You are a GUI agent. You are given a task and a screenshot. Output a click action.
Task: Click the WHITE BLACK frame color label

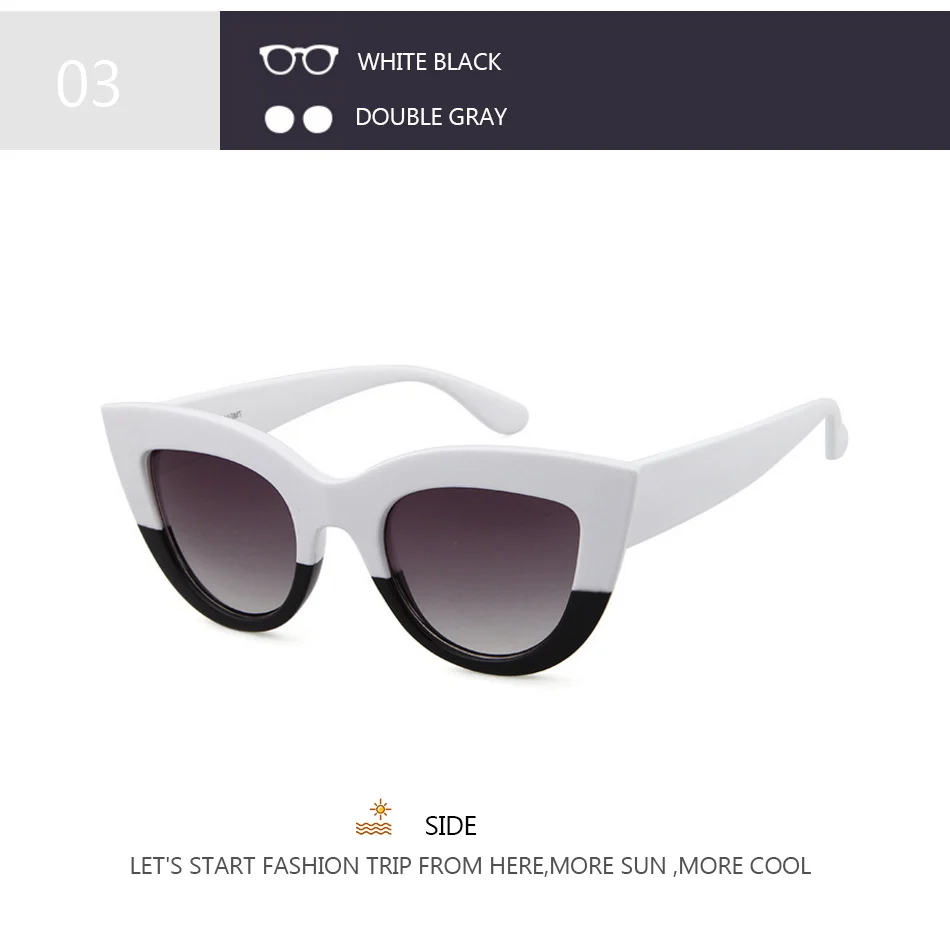coord(429,62)
